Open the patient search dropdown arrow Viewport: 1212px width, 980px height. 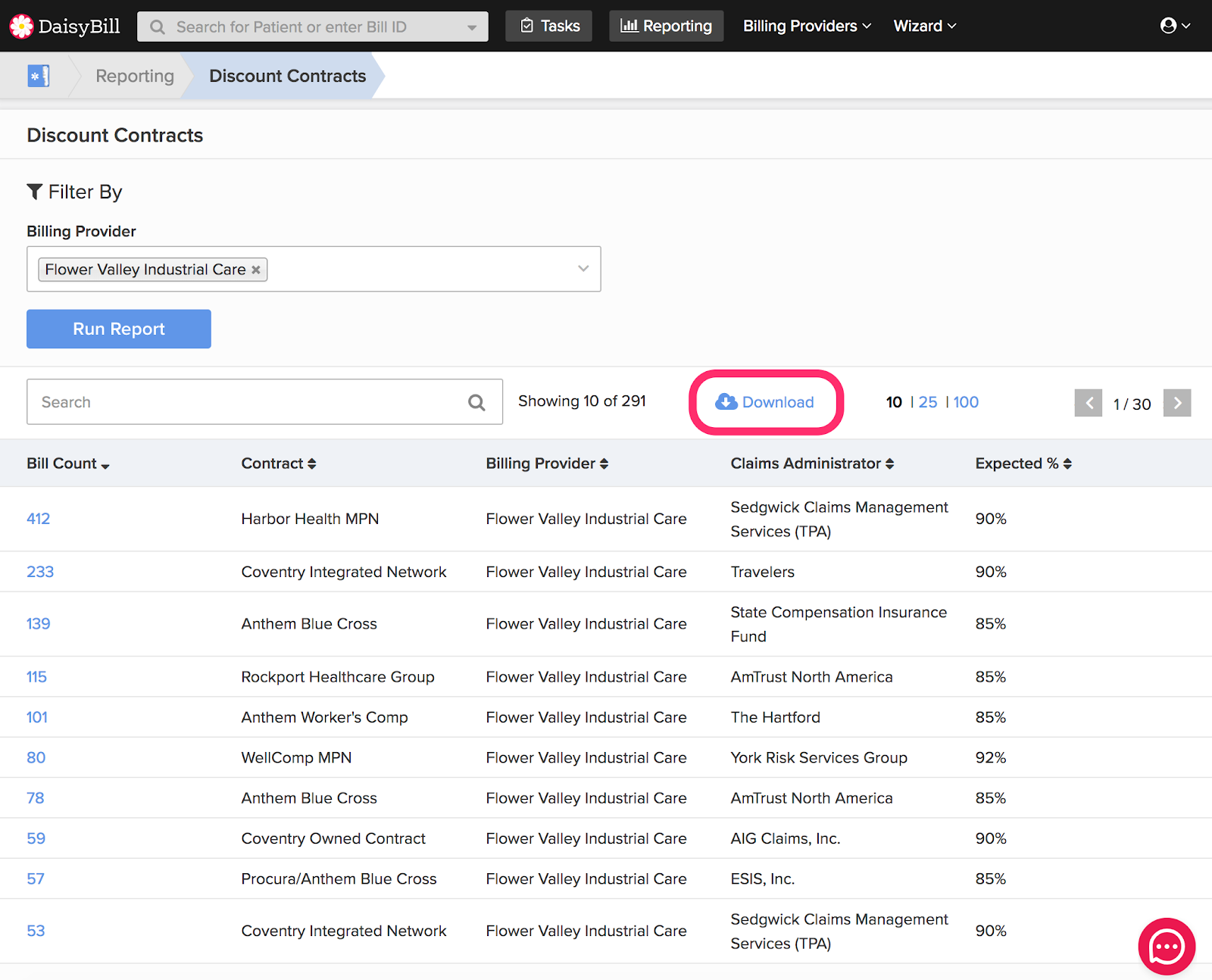[472, 27]
